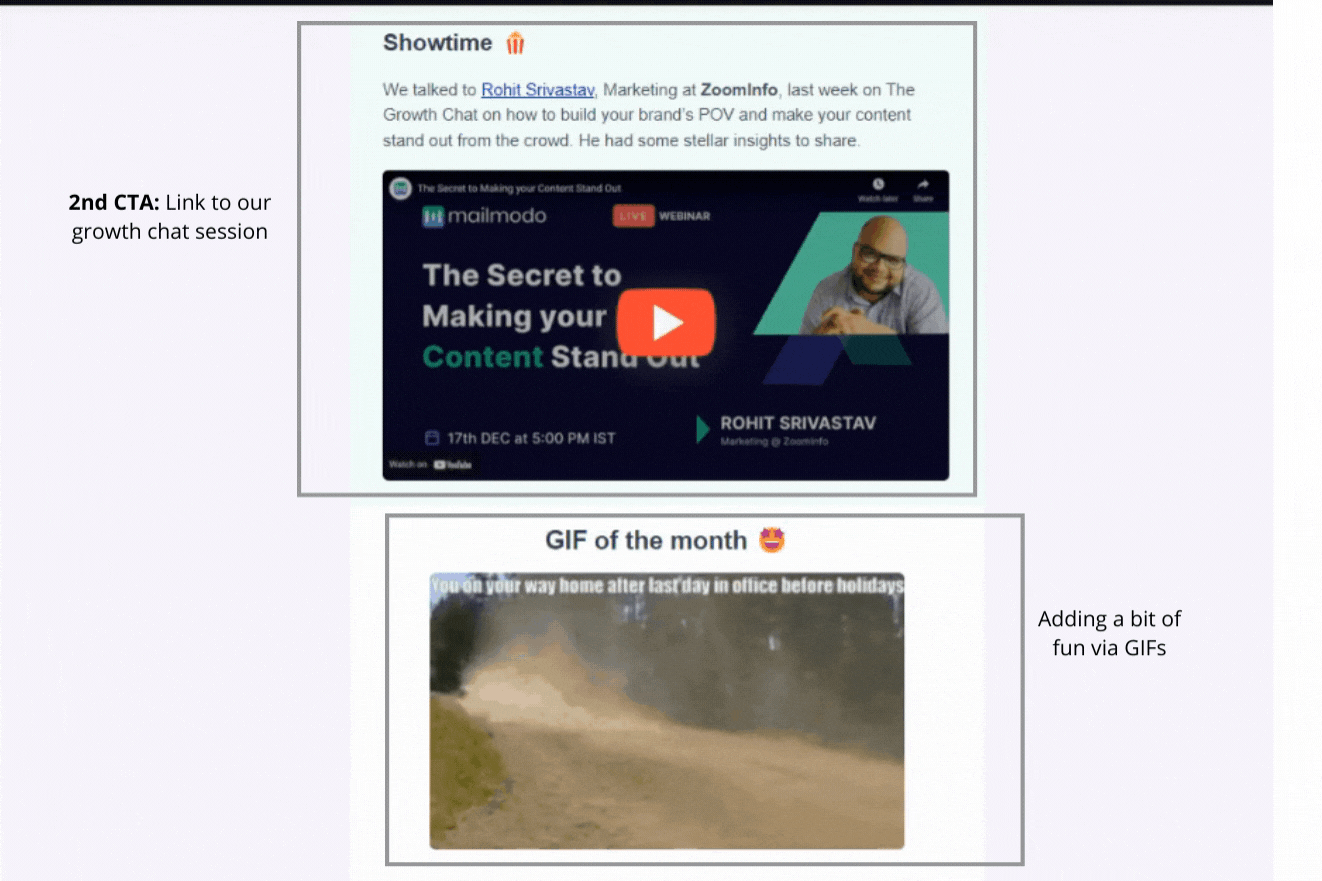Click the GIF of the month image
The width and height of the screenshot is (1322, 881).
click(x=667, y=711)
